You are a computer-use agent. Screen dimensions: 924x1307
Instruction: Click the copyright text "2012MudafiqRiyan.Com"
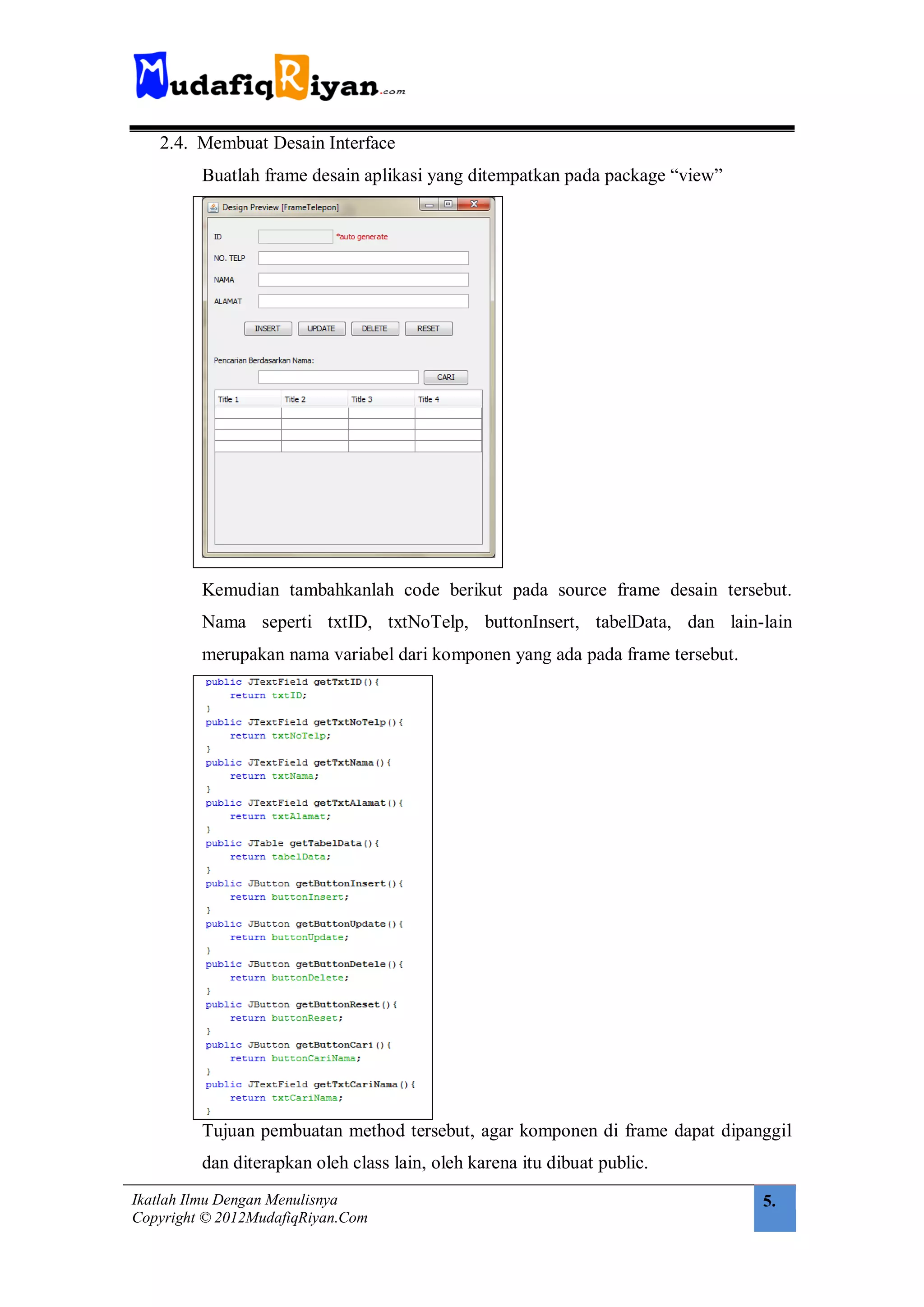[291, 1218]
